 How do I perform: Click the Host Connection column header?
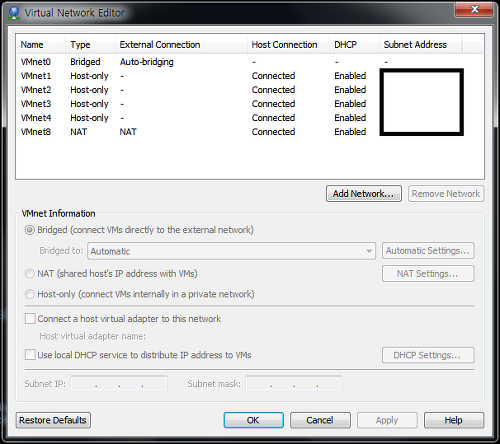288,45
